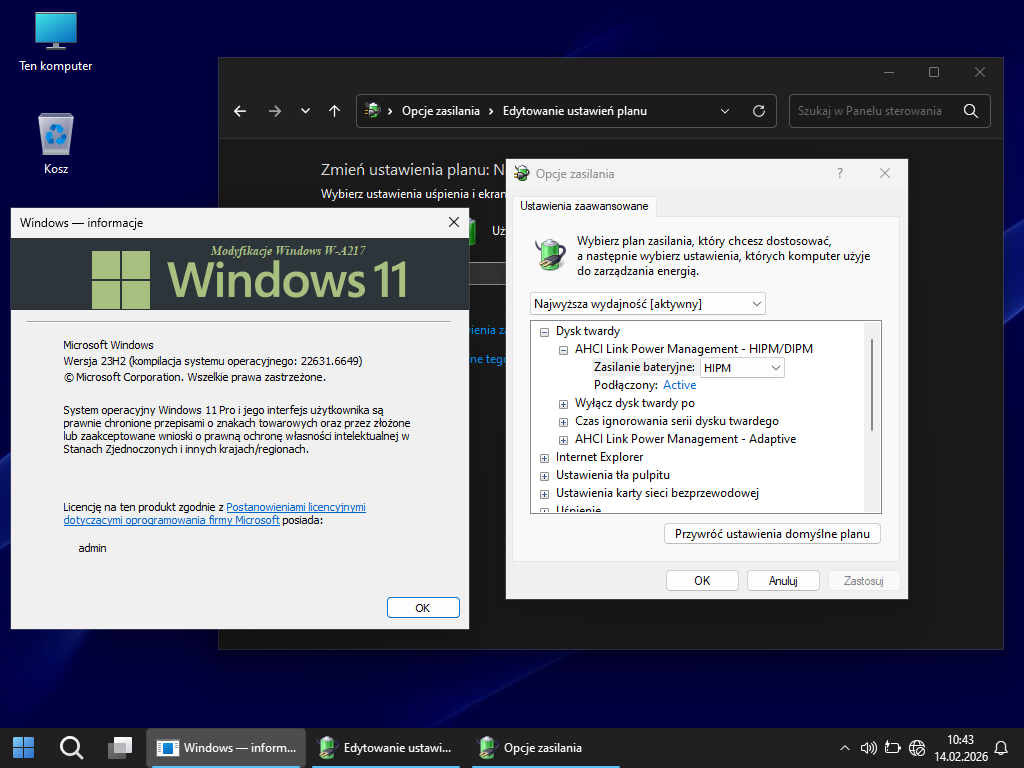This screenshot has width=1024, height=768.
Task: Open the Start menu
Action: (x=23, y=747)
